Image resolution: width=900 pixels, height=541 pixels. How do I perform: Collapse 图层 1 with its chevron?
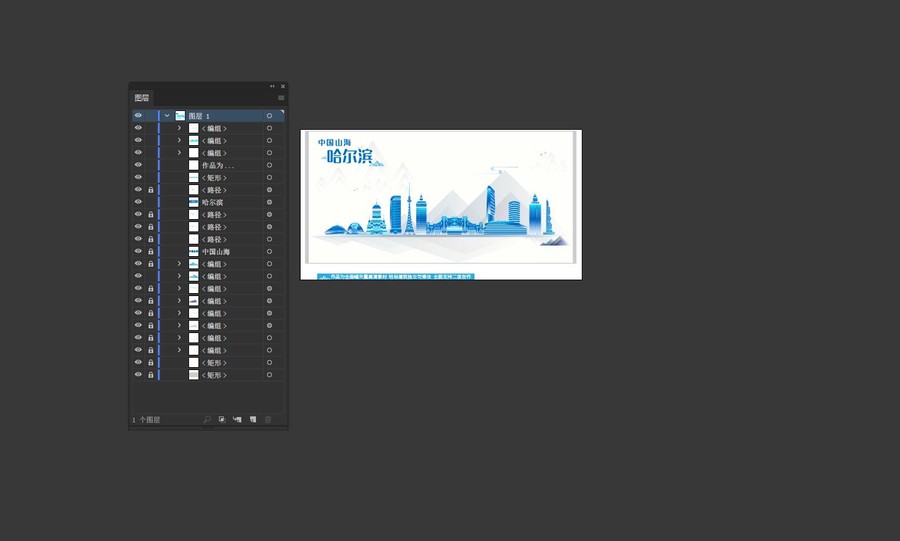tap(167, 116)
